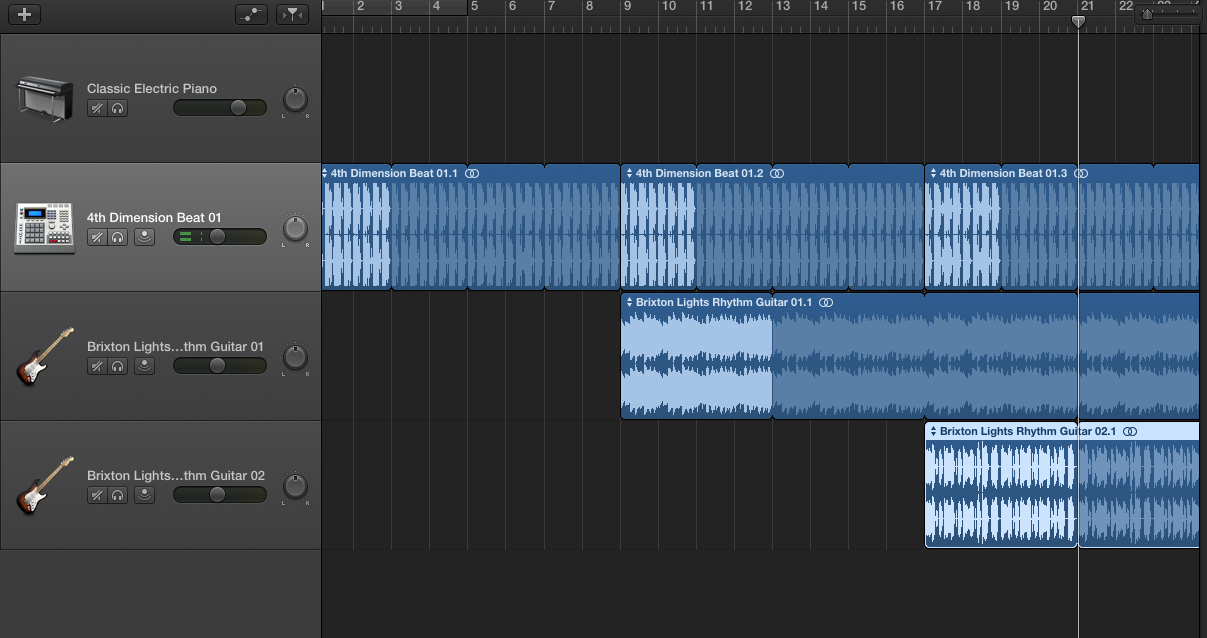Click the loop icon on Brixton Lights Guitar 02.1

click(1130, 431)
